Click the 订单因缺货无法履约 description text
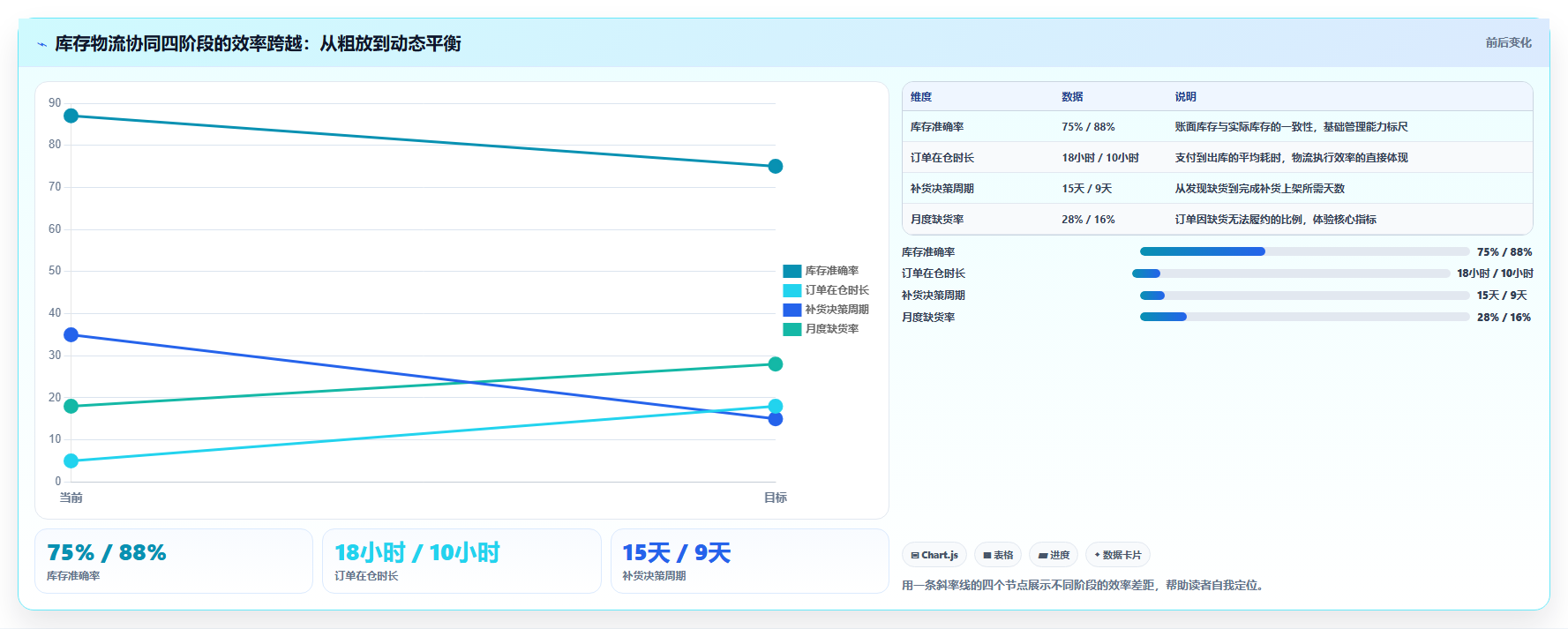 1275,220
